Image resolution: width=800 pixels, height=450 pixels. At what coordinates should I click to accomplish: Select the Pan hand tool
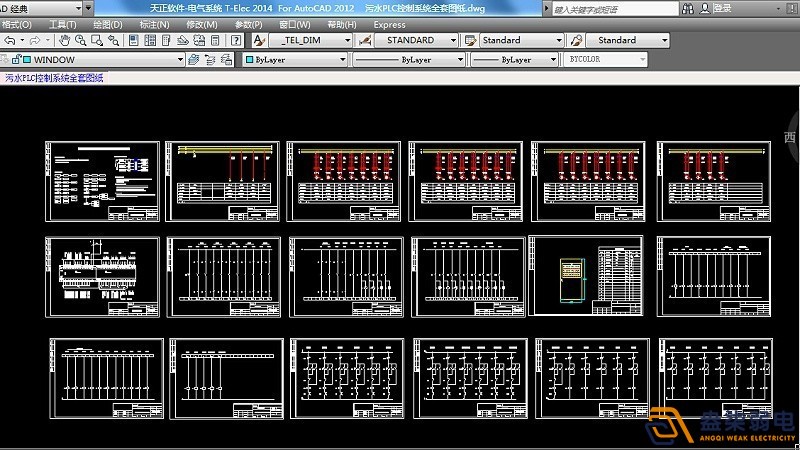[64, 41]
